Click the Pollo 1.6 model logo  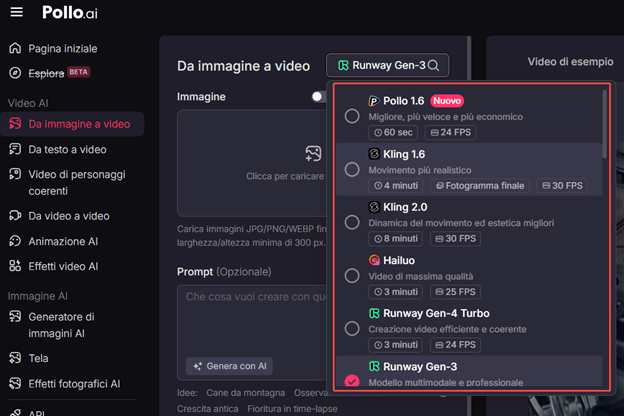coord(374,101)
